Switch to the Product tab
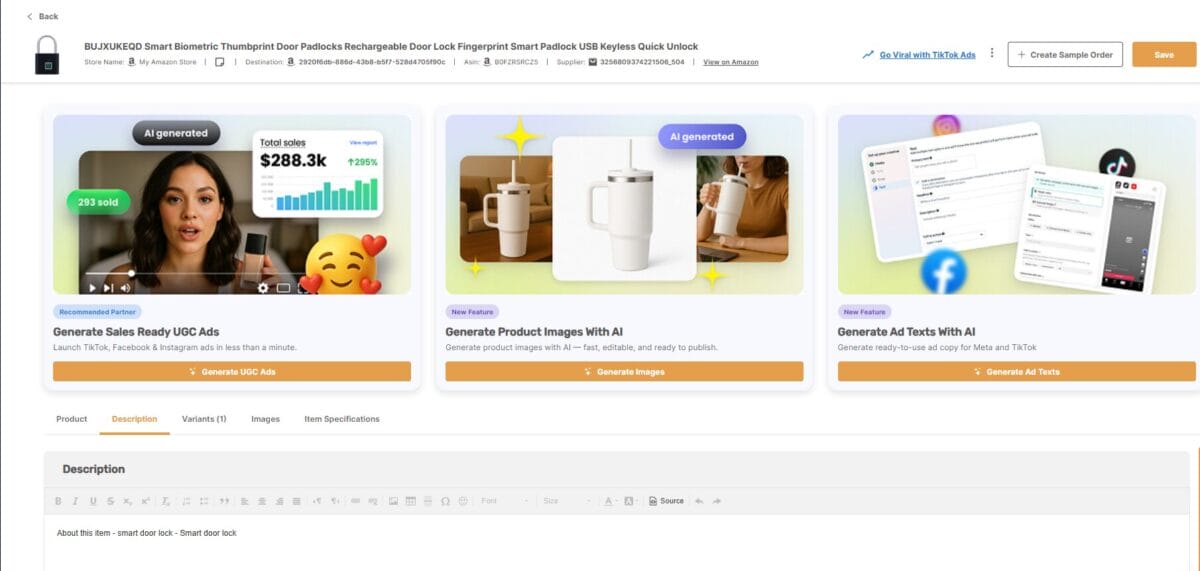Viewport: 1200px width, 571px height. 71,419
